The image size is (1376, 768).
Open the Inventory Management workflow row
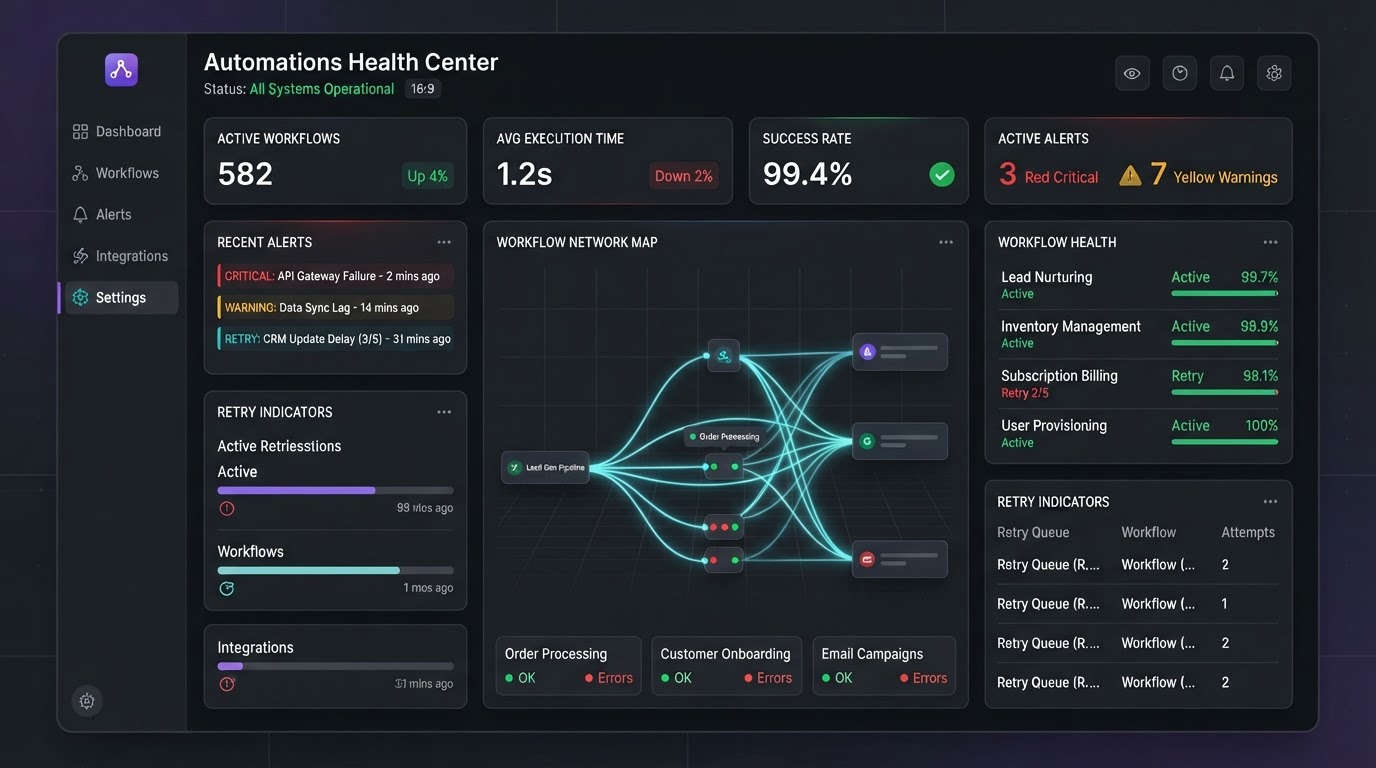click(1139, 334)
